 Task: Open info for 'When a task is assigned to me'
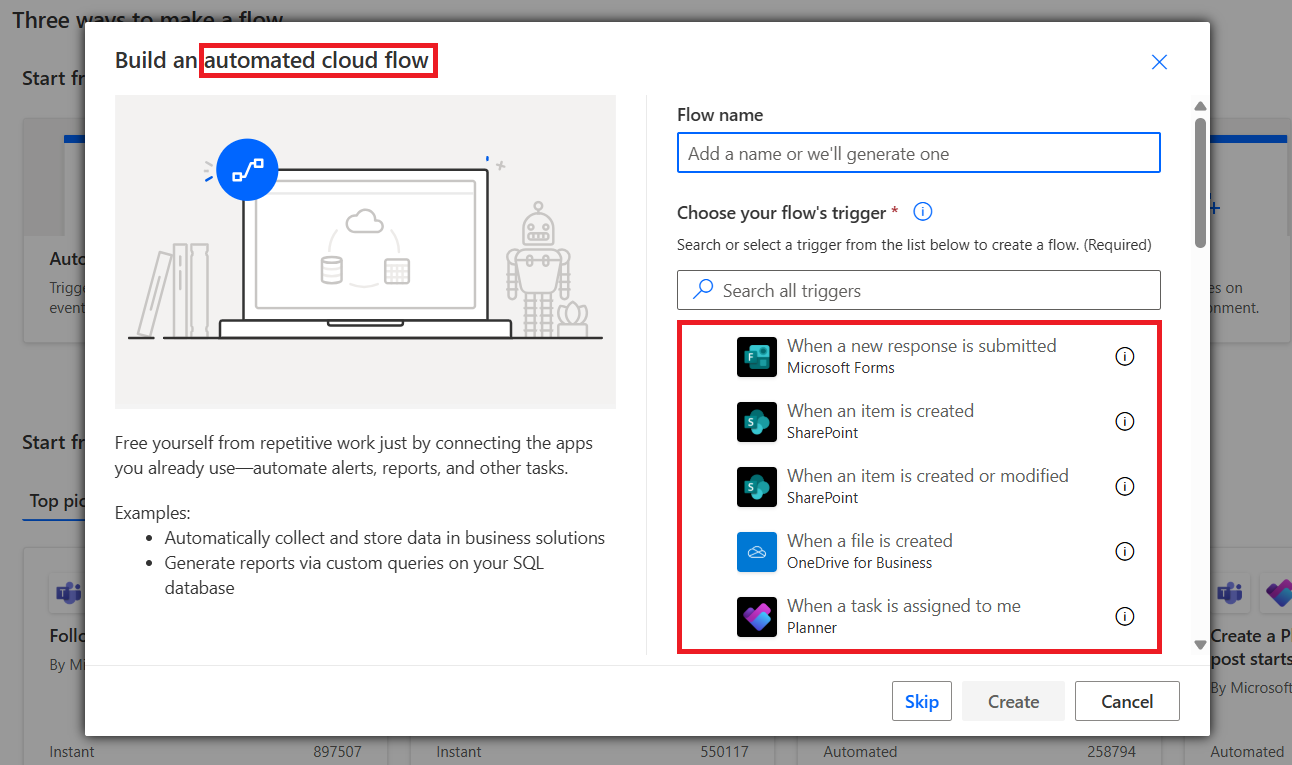1125,616
